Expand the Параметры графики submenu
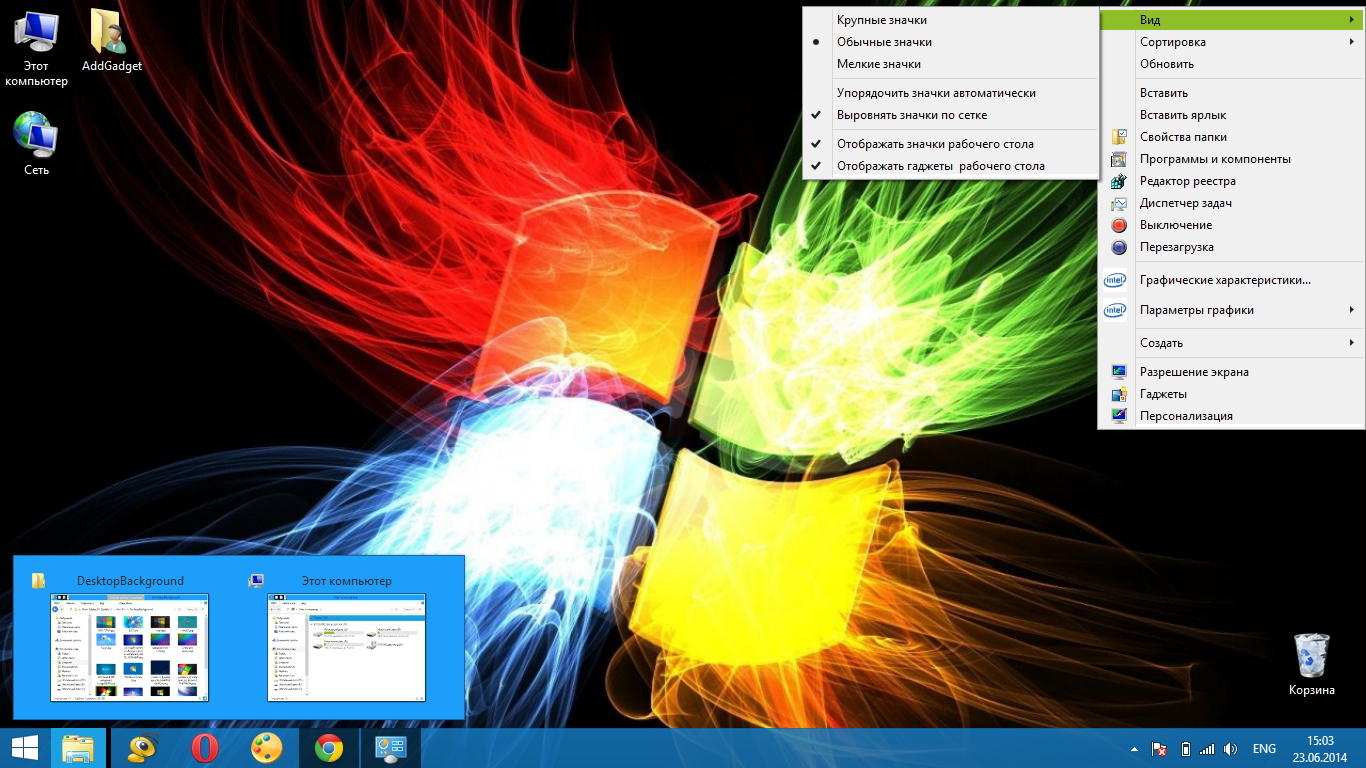This screenshot has height=768, width=1366. 1231,310
